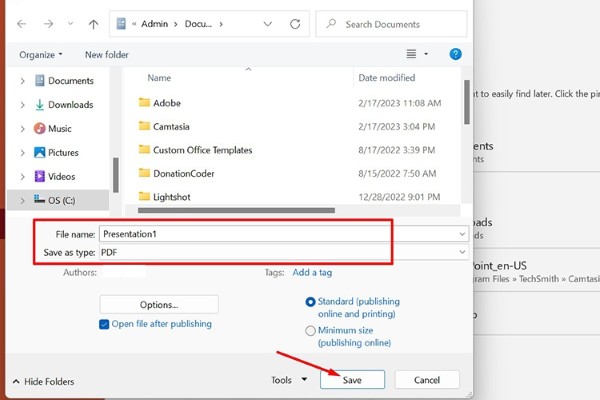
Task: Select the Lightshot folder
Action: [x=174, y=197]
